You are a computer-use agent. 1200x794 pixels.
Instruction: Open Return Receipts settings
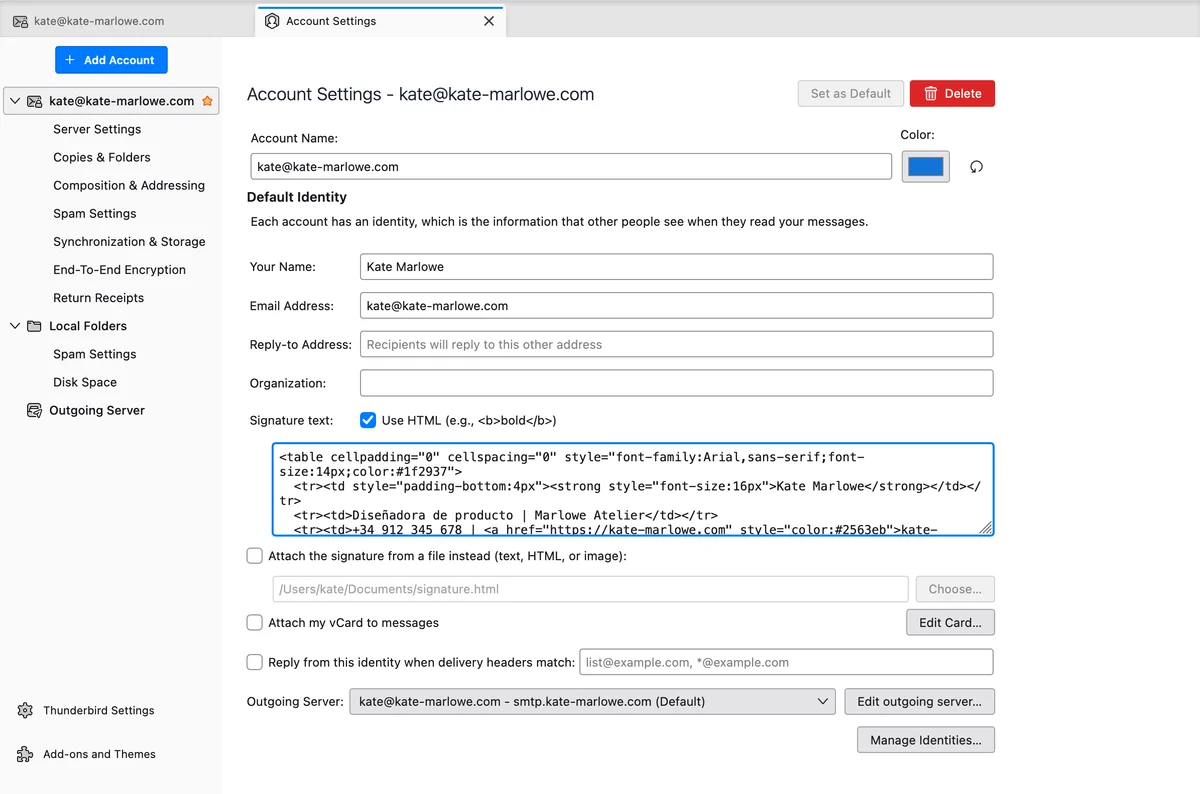99,297
